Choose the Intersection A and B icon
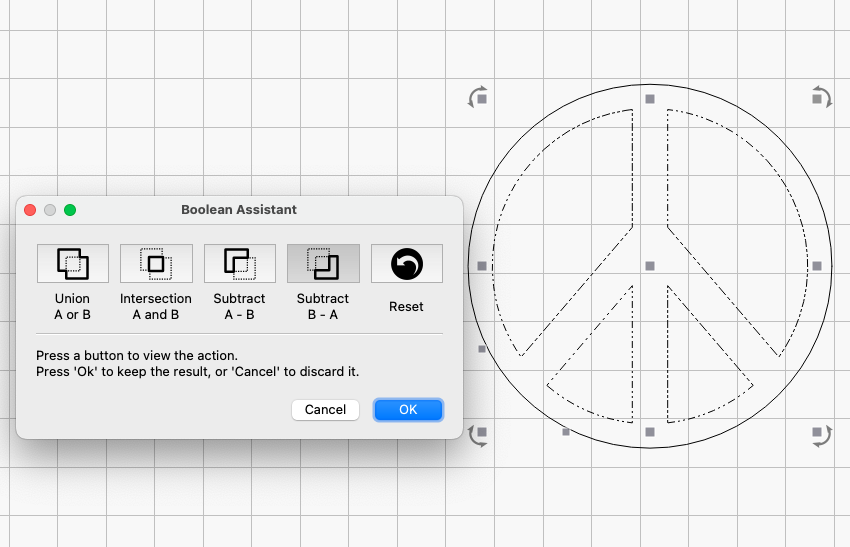The image size is (850, 547). [156, 263]
